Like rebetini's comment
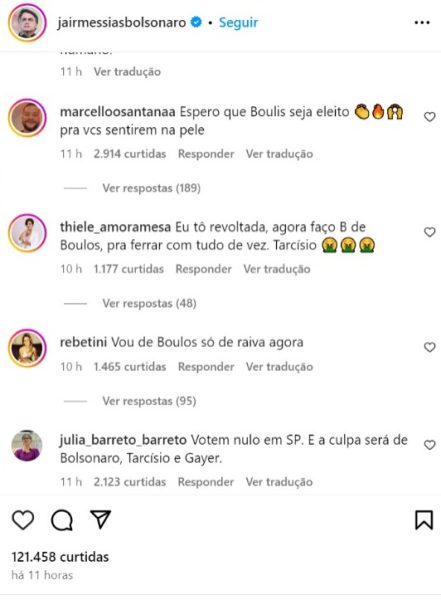Image resolution: width=441 pixels, height=600 pixels. (430, 347)
